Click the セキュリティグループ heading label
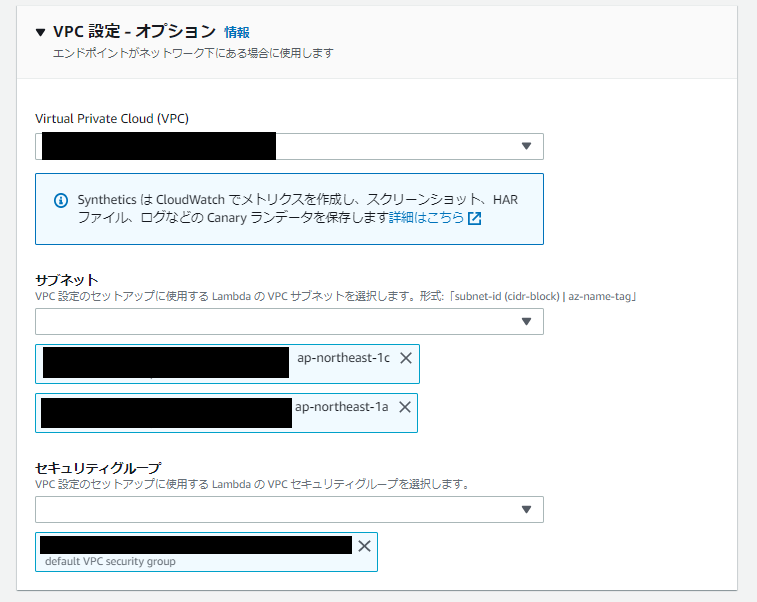The height and width of the screenshot is (602, 757). [x=98, y=468]
